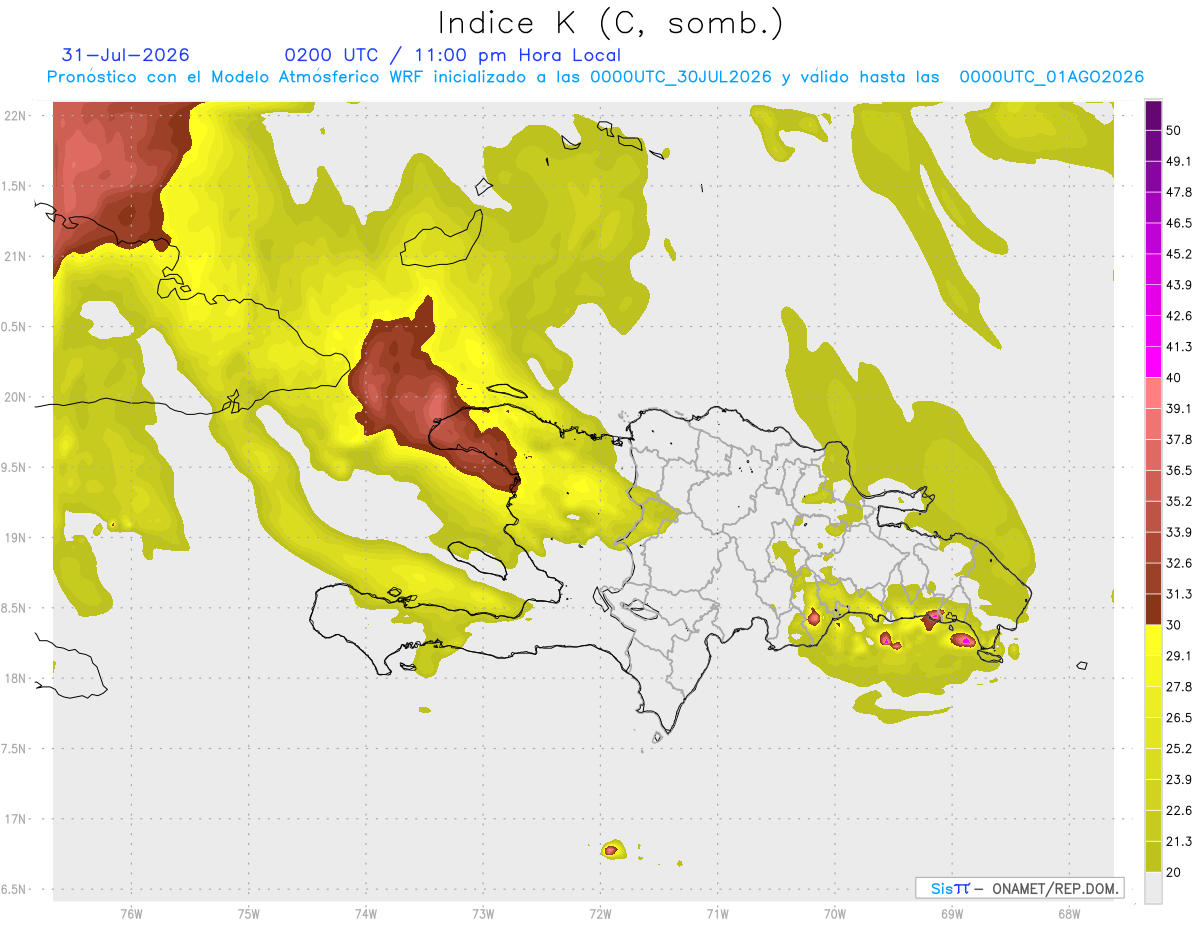The width and height of the screenshot is (1200, 927).
Task: Click the "22.6" color scale value
Action: coord(1179,810)
